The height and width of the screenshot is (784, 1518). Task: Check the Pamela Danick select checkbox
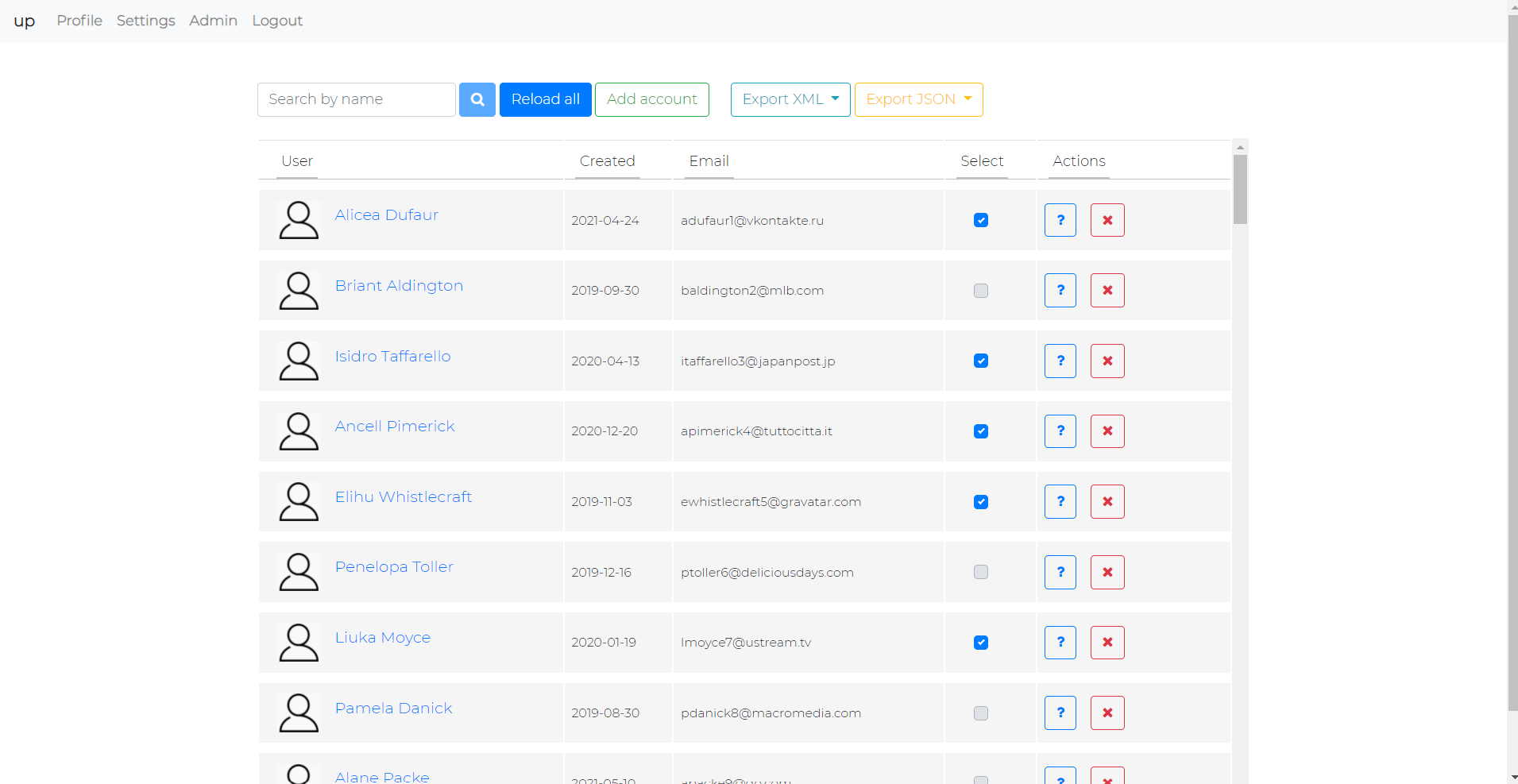[x=981, y=713]
